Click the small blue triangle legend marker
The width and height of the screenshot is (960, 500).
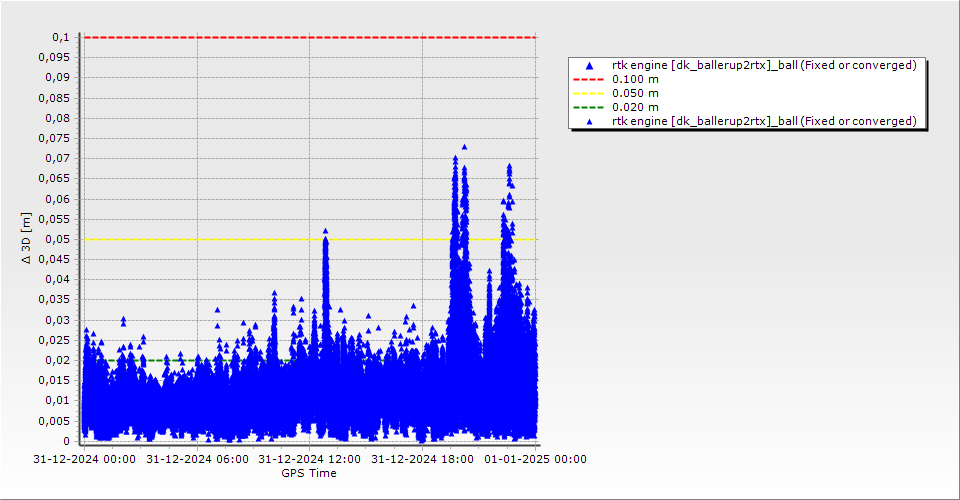coord(590,122)
